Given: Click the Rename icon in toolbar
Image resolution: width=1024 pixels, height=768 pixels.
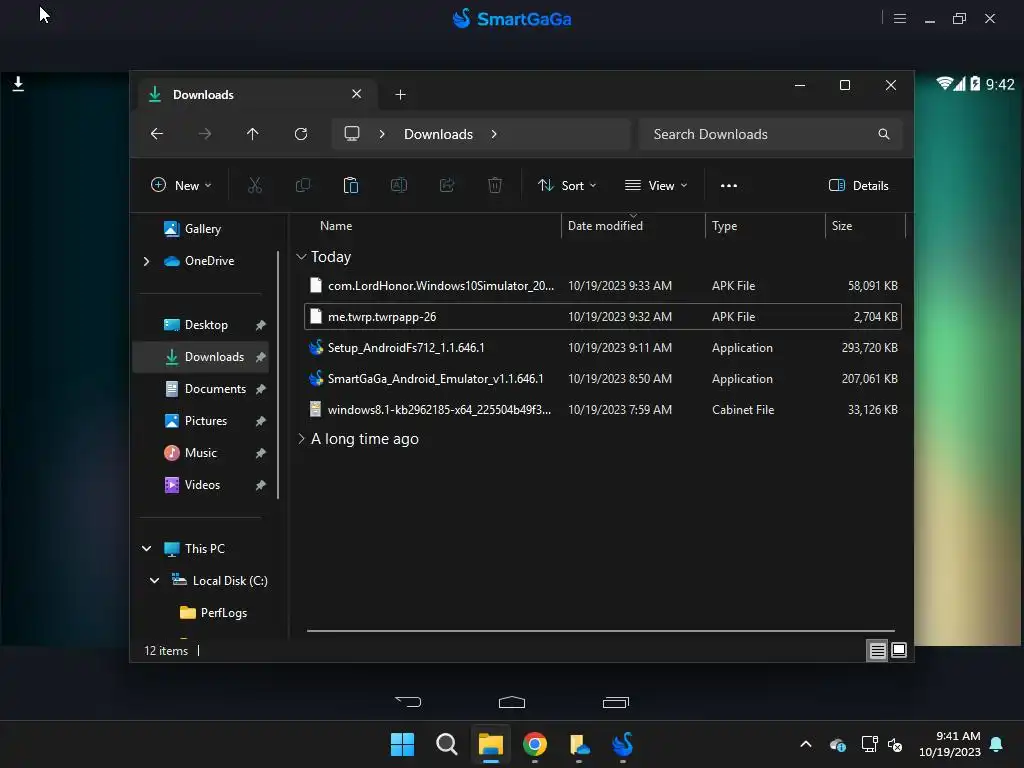Looking at the screenshot, I should (399, 185).
